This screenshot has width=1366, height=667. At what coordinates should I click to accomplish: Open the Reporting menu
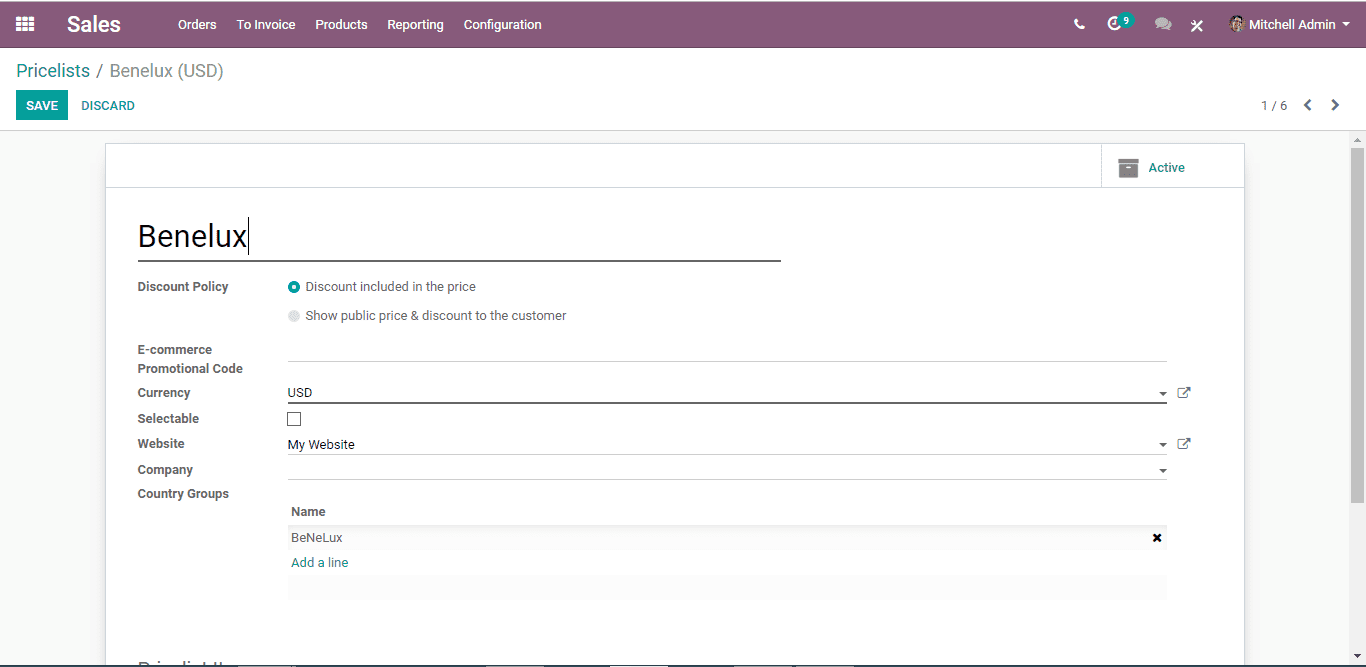[415, 24]
